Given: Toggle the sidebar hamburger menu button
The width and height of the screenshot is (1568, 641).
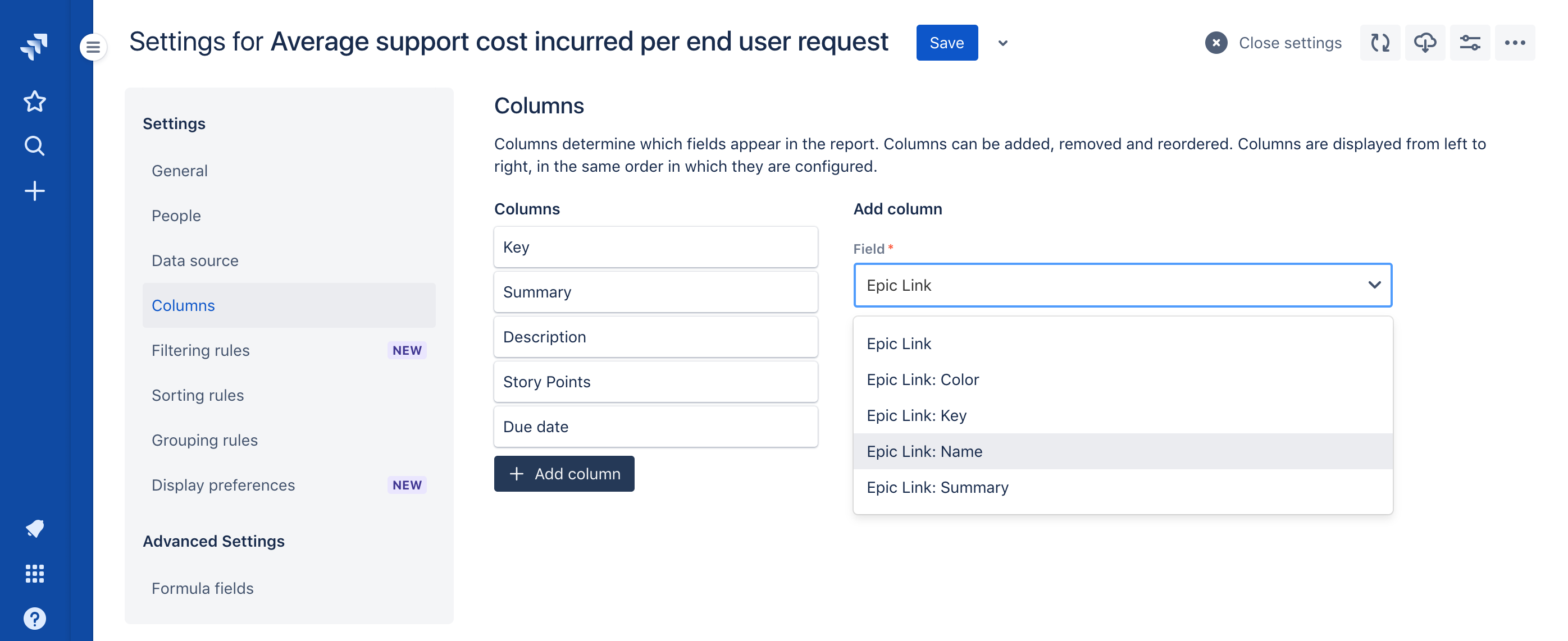Looking at the screenshot, I should point(93,47).
